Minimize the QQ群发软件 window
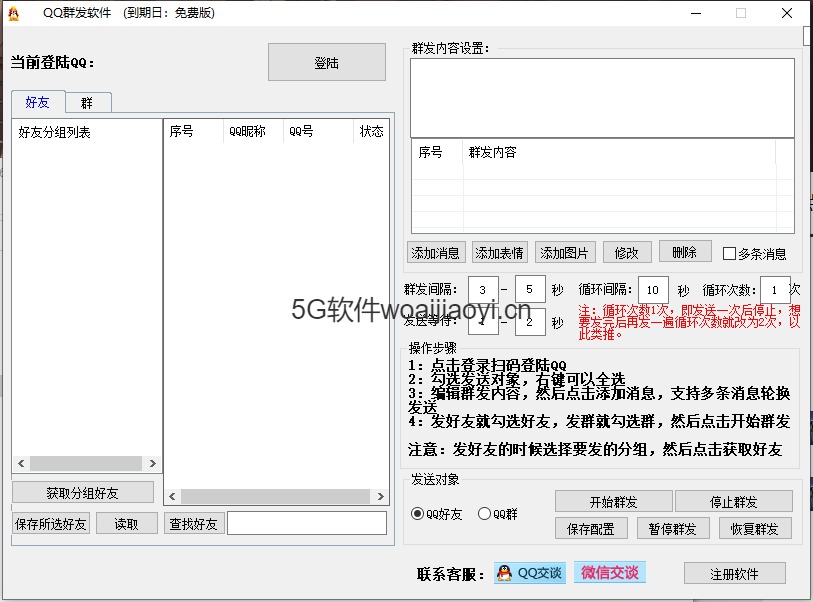The height and width of the screenshot is (602, 813). [696, 13]
